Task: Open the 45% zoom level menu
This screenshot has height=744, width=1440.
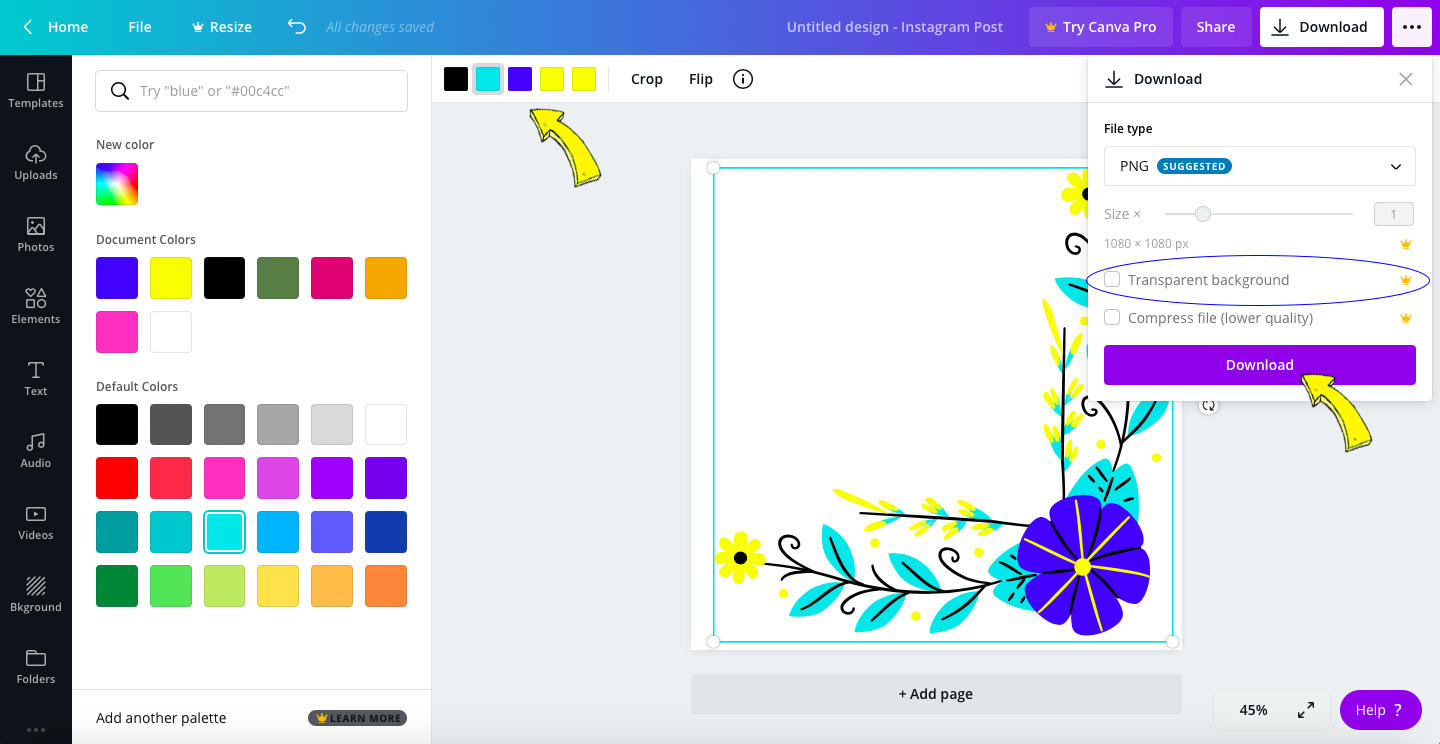Action: point(1253,710)
